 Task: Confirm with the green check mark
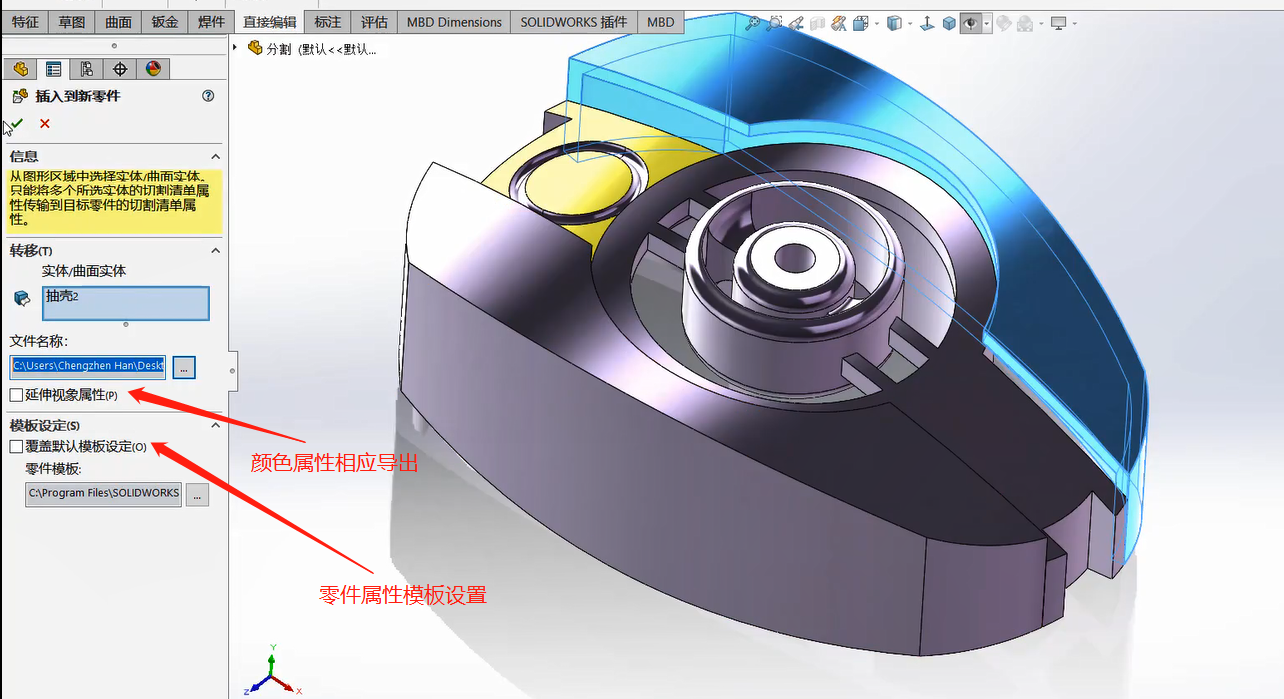click(x=17, y=123)
